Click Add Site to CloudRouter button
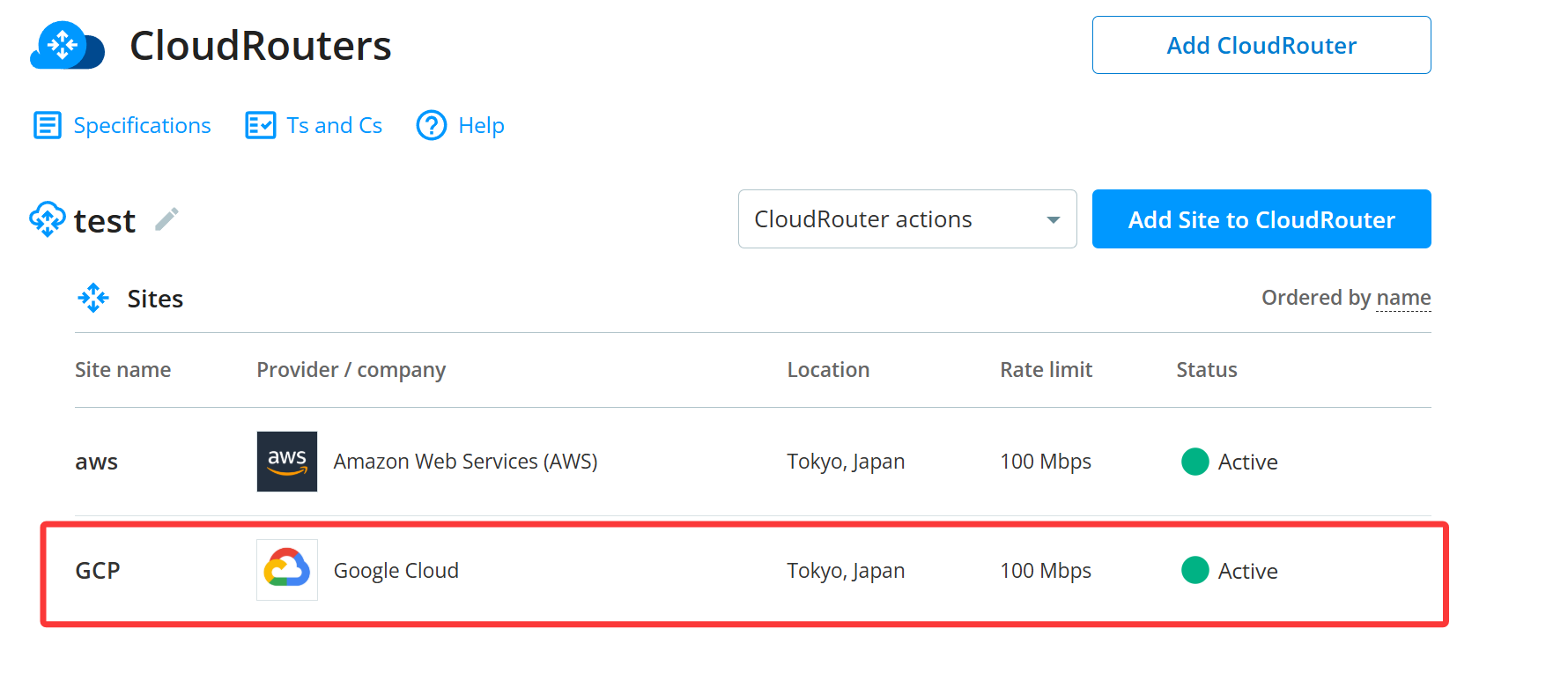The width and height of the screenshot is (1568, 688). [1261, 218]
